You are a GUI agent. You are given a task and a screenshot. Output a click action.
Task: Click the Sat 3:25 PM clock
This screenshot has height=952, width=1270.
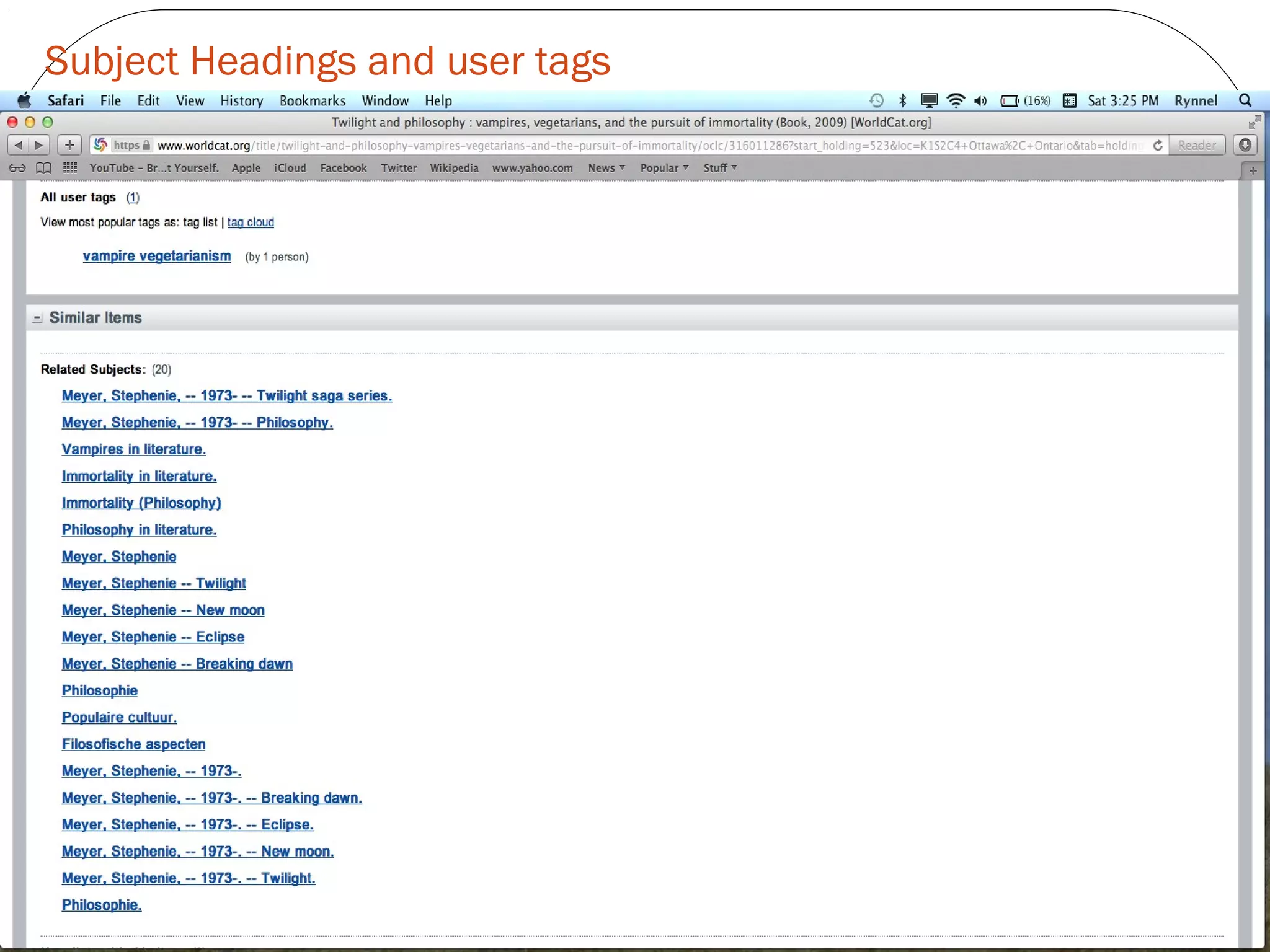pyautogui.click(x=1123, y=100)
